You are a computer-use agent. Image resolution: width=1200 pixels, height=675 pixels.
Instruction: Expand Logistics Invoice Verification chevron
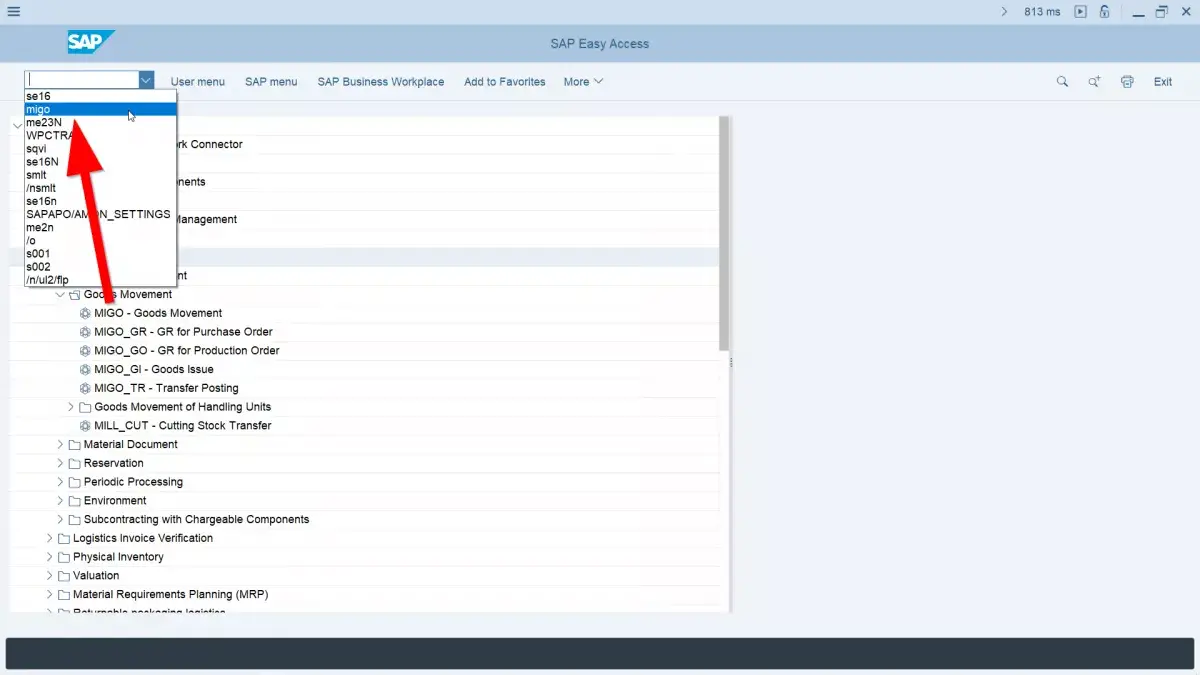(x=50, y=538)
